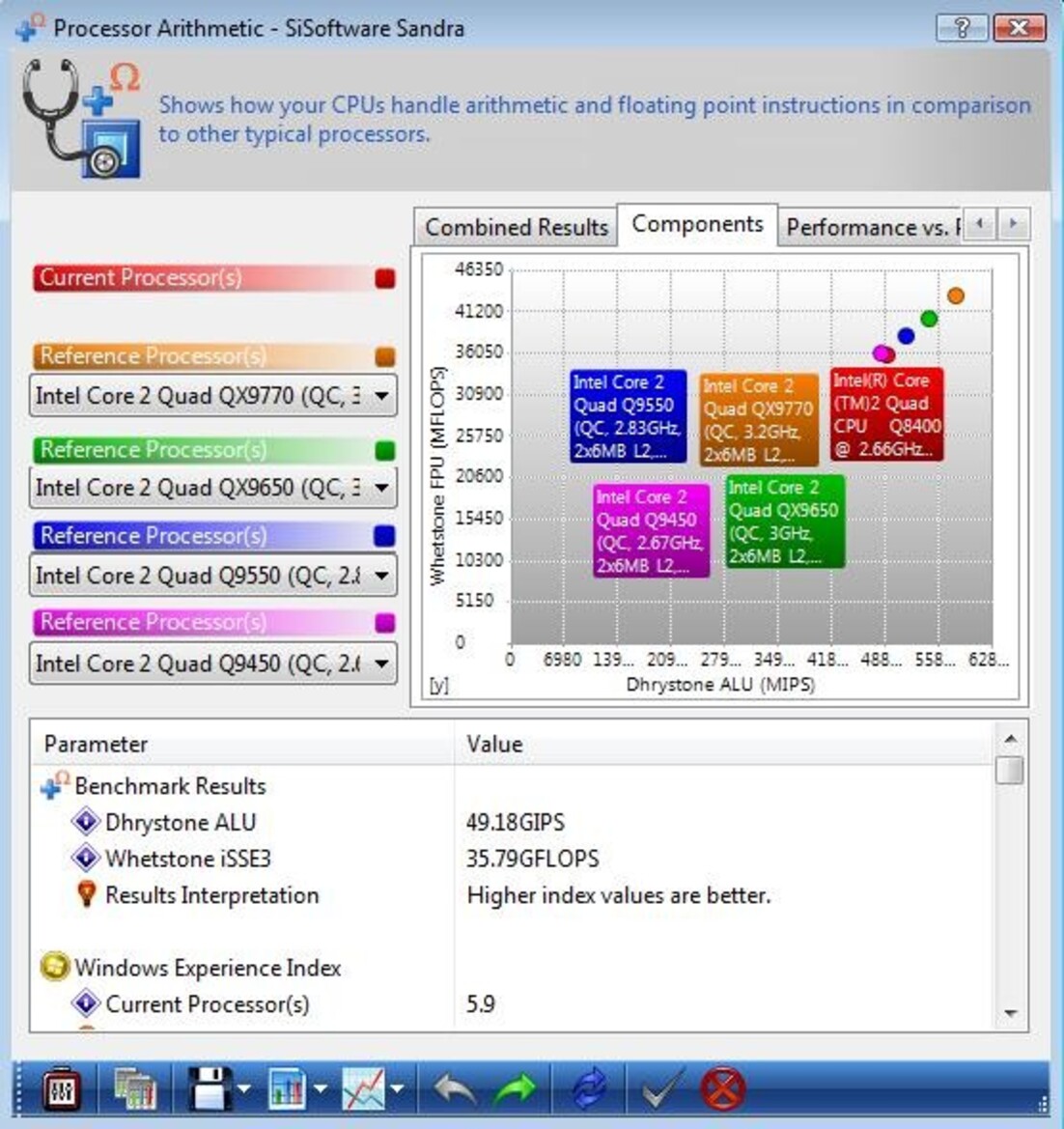Click the help question mark button
Screen dimensions: 1064x1129
coord(963,28)
